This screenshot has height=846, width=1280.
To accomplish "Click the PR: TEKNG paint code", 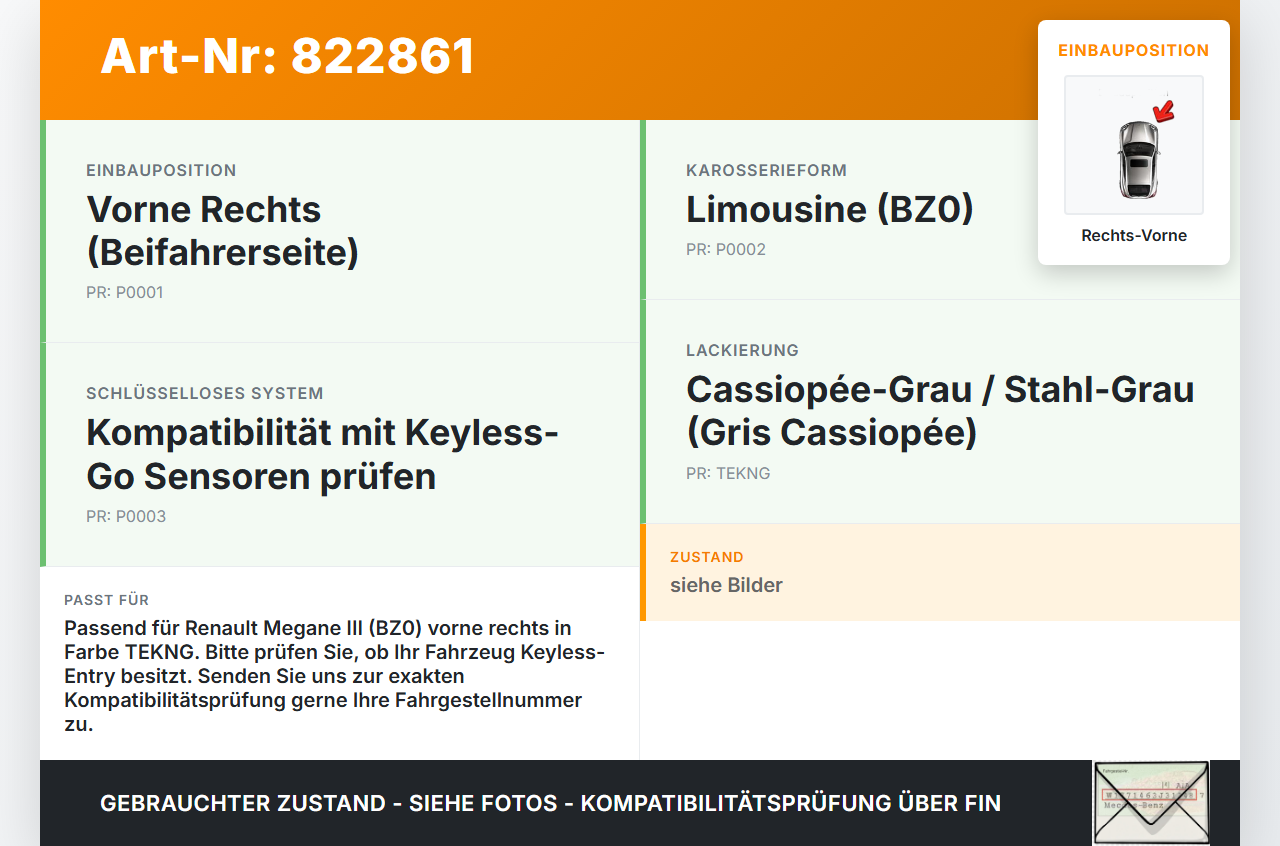I will pos(728,474).
